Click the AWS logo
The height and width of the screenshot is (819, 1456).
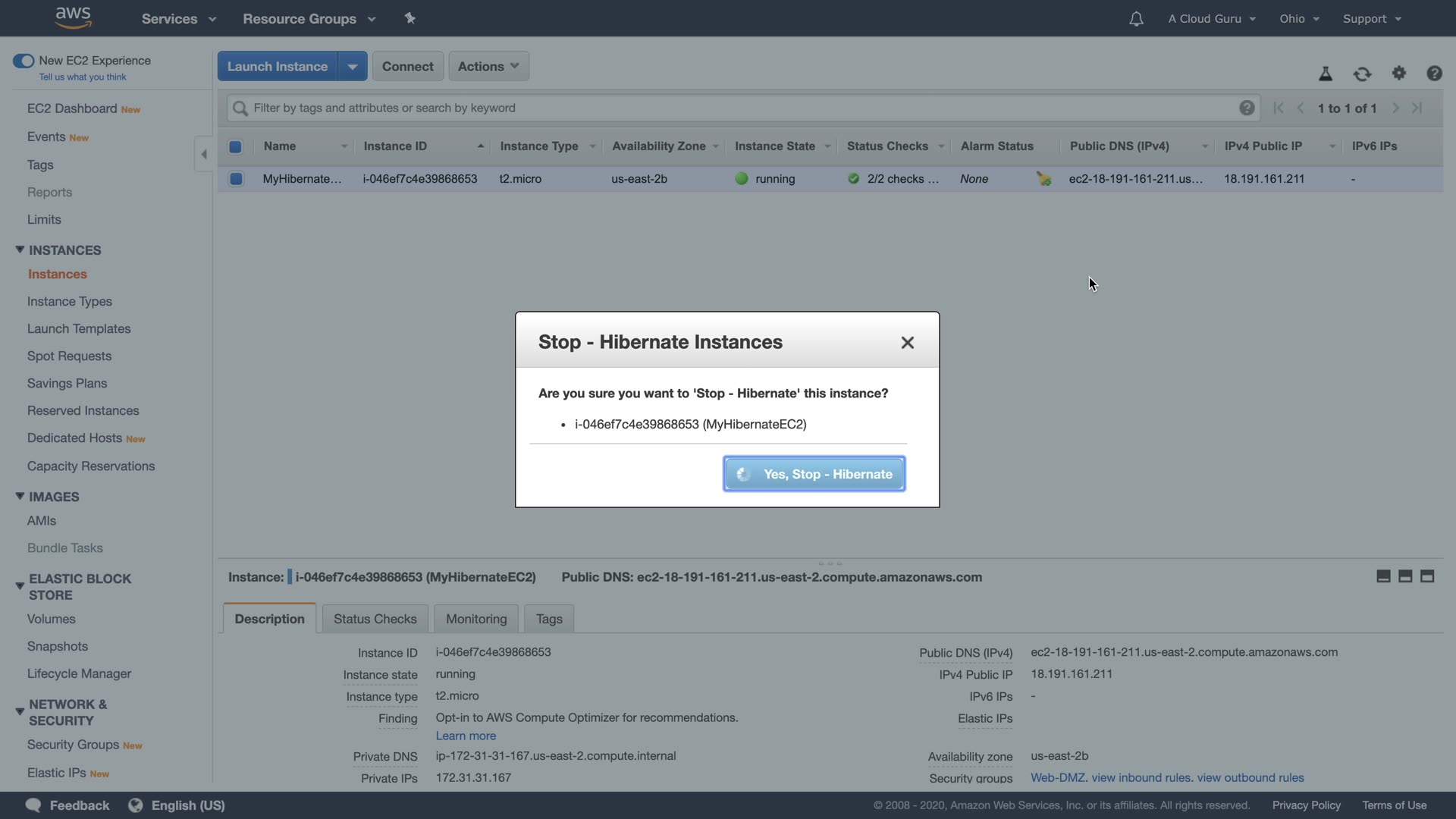point(74,17)
